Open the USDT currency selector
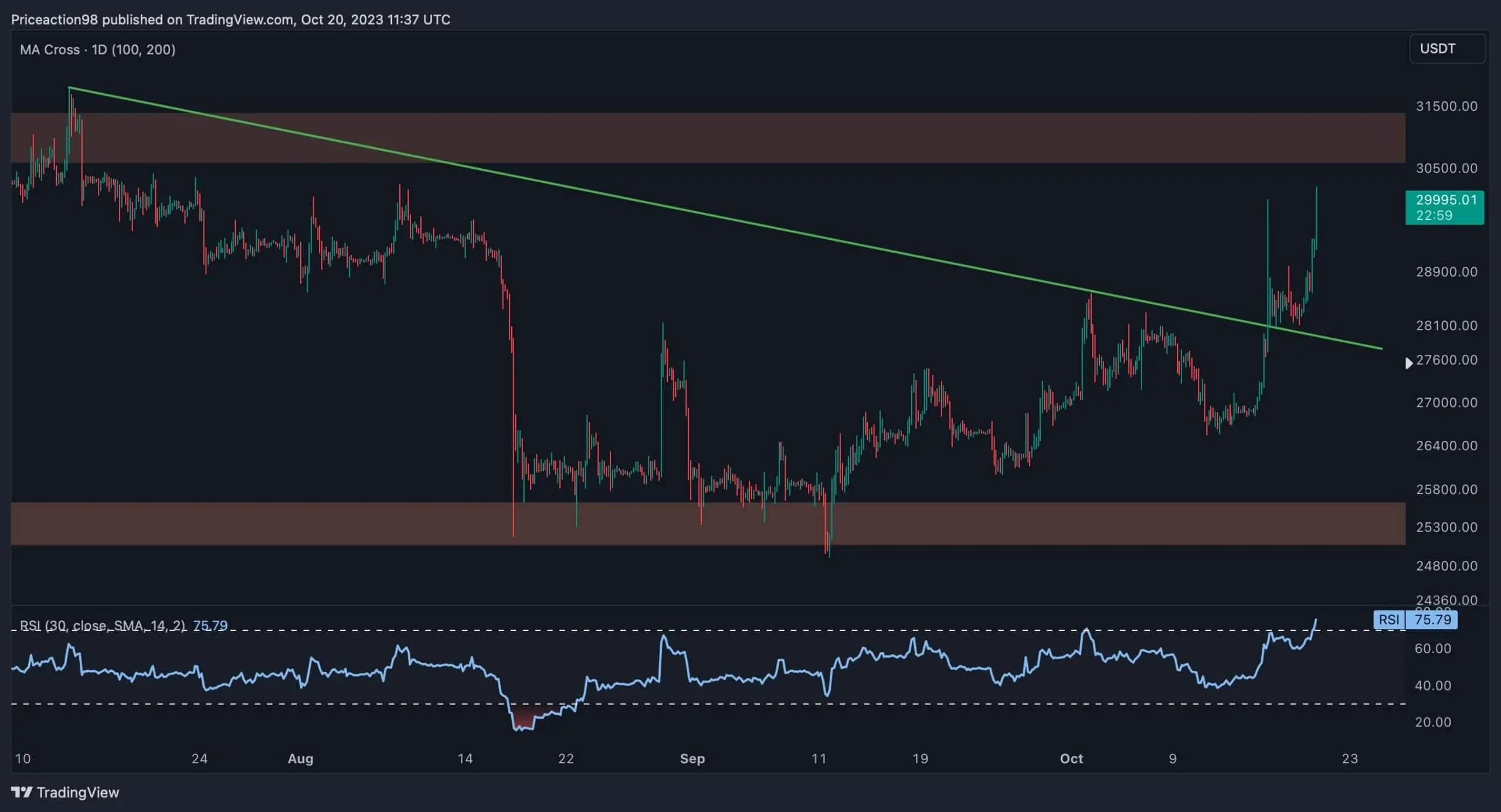Screen dimensions: 1501x812 pos(1446,49)
